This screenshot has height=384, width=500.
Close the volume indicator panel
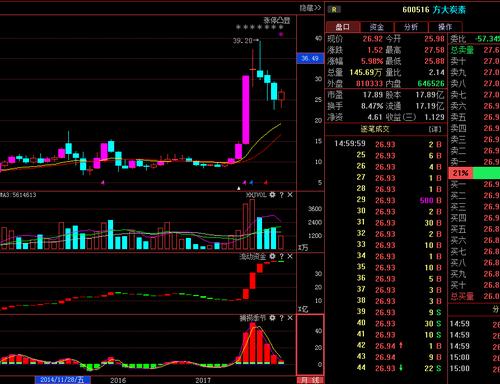pos(290,195)
